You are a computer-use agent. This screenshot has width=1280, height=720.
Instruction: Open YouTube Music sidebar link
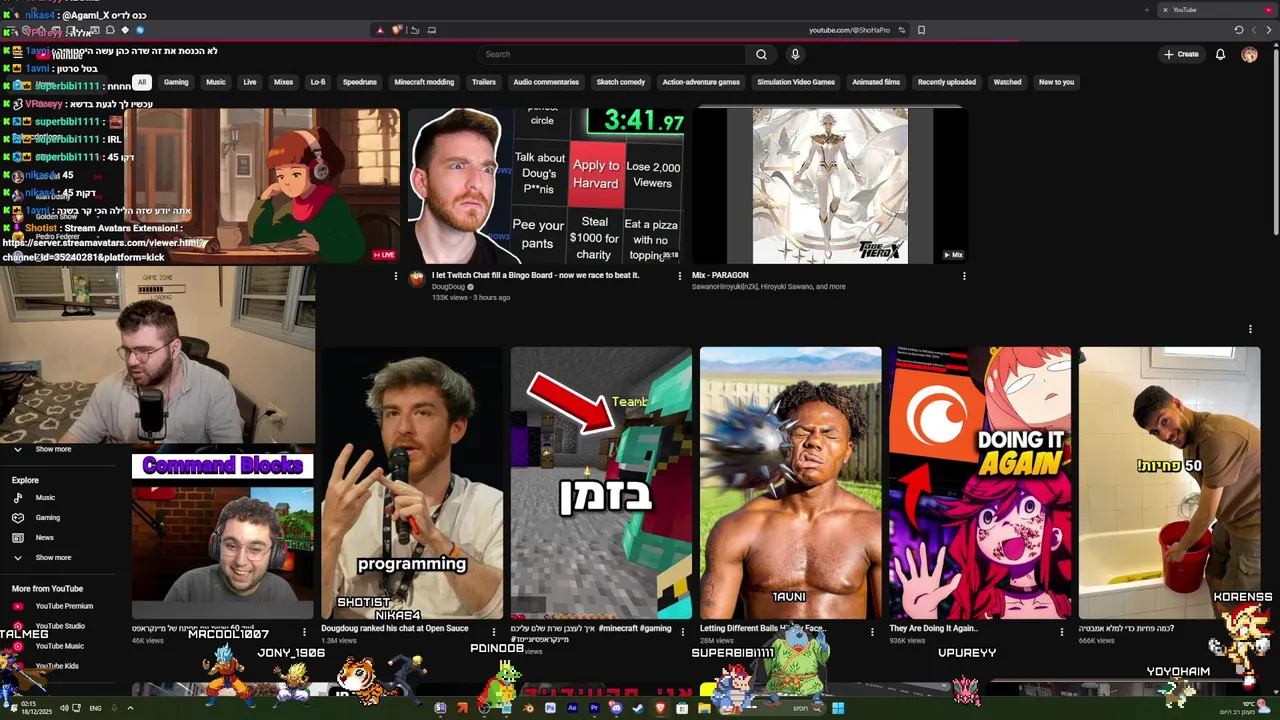60,646
